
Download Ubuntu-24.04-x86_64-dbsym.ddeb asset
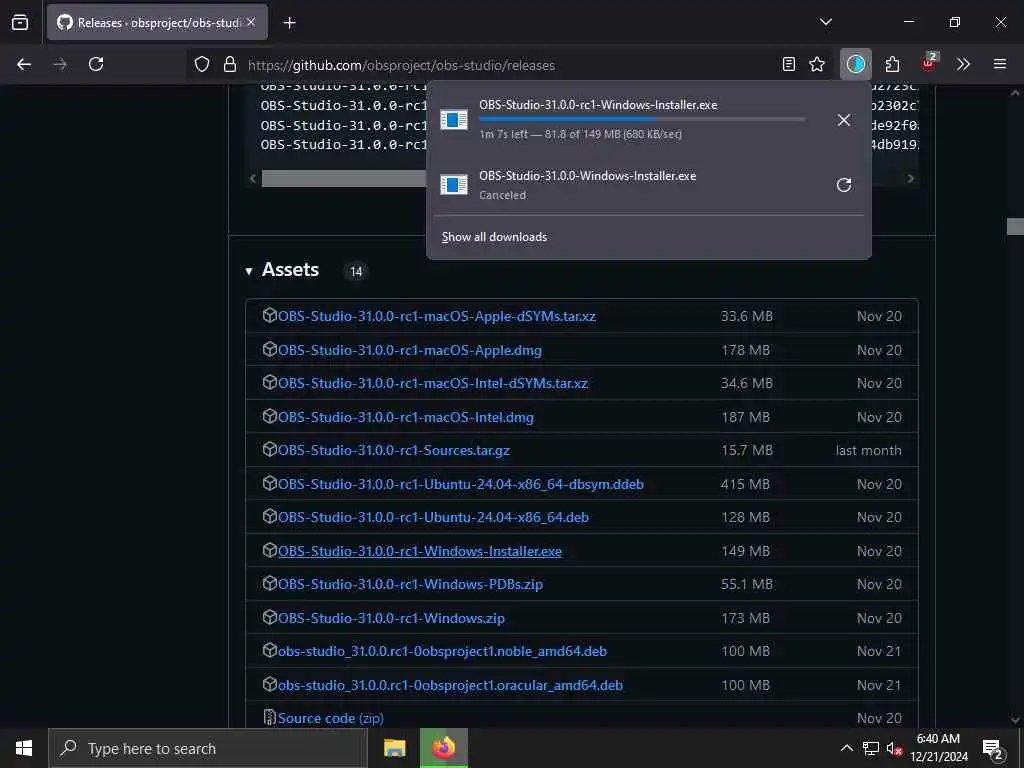460,485
